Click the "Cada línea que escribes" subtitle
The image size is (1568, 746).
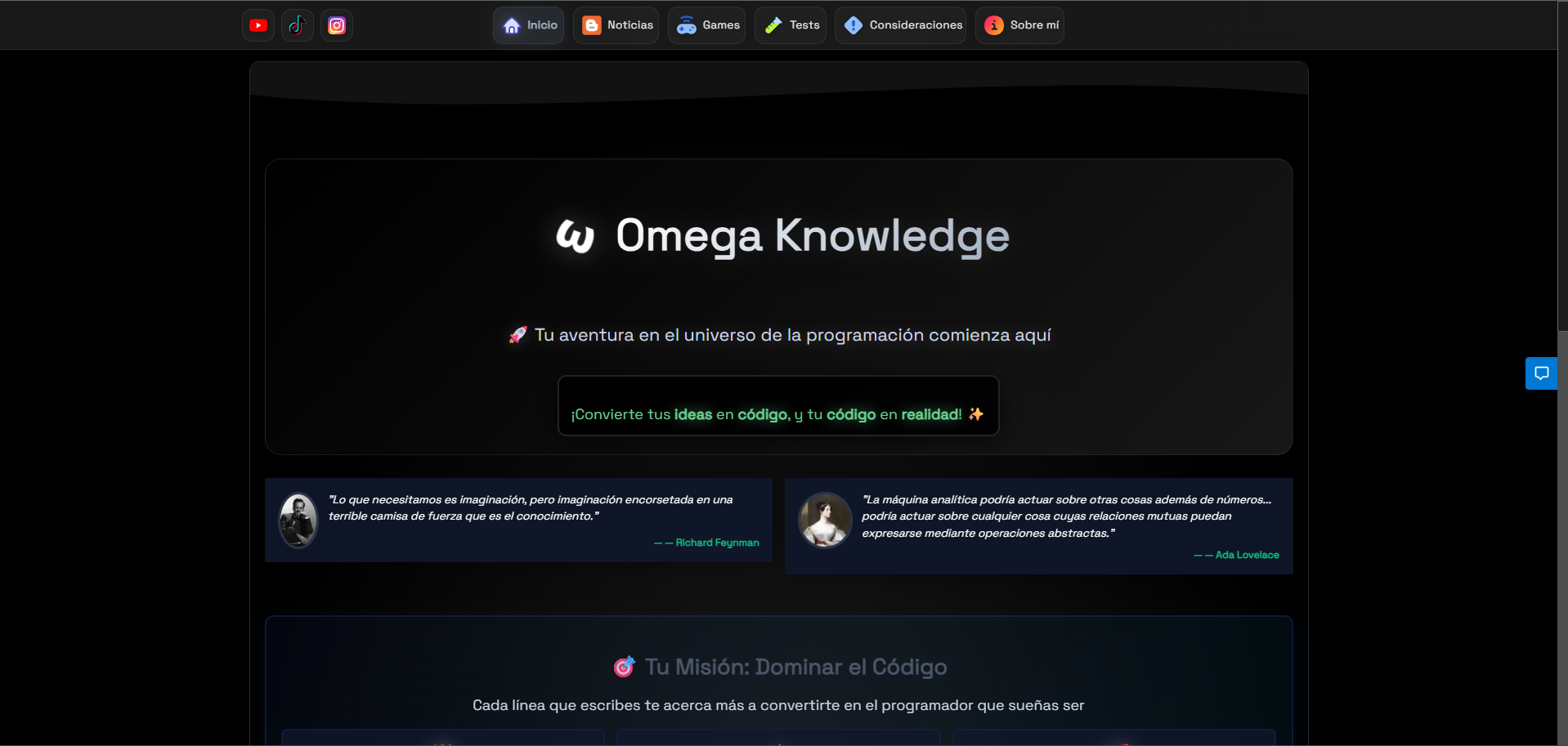coord(778,705)
